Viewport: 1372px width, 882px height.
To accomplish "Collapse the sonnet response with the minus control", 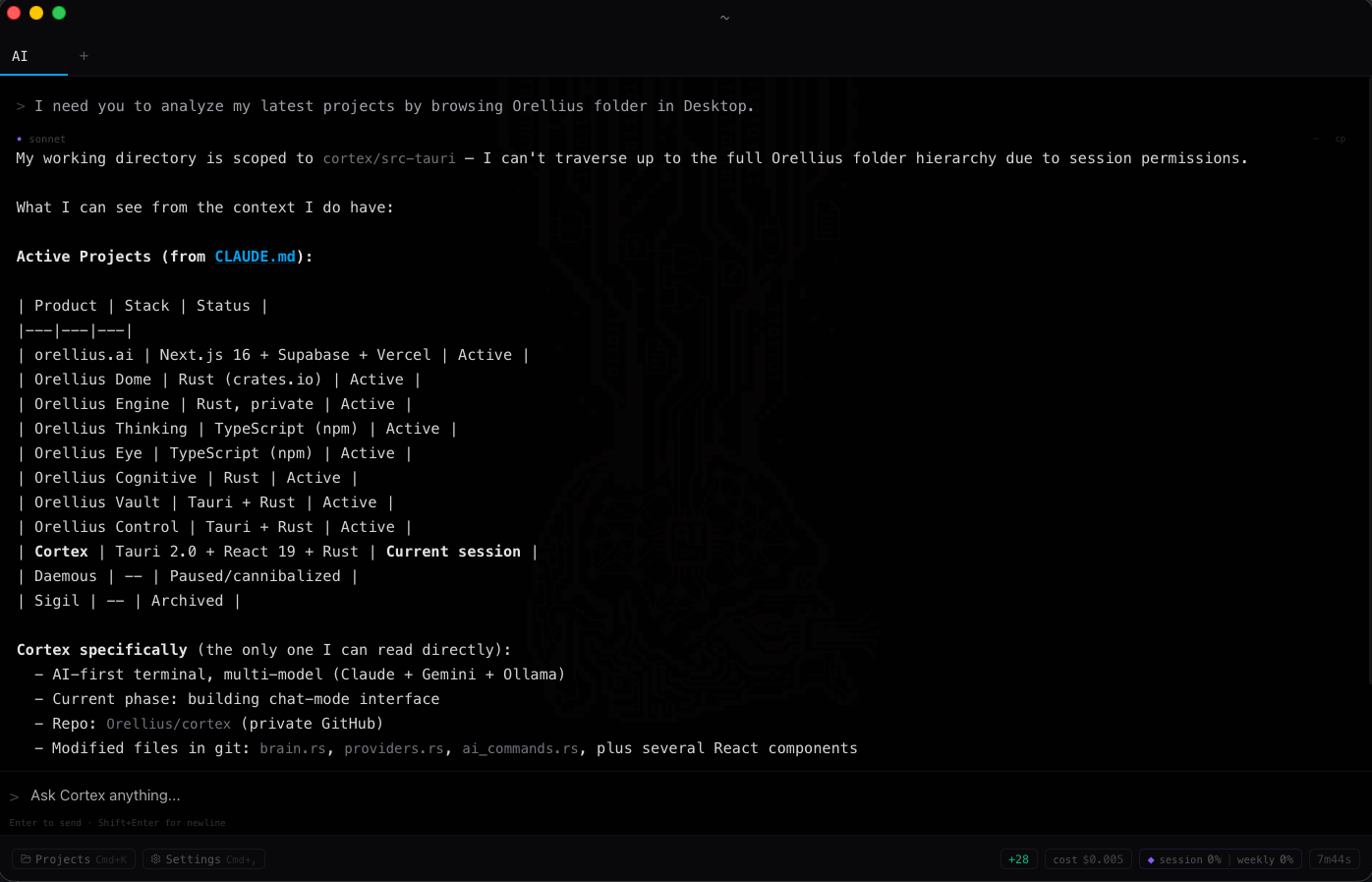I will click(x=1316, y=139).
